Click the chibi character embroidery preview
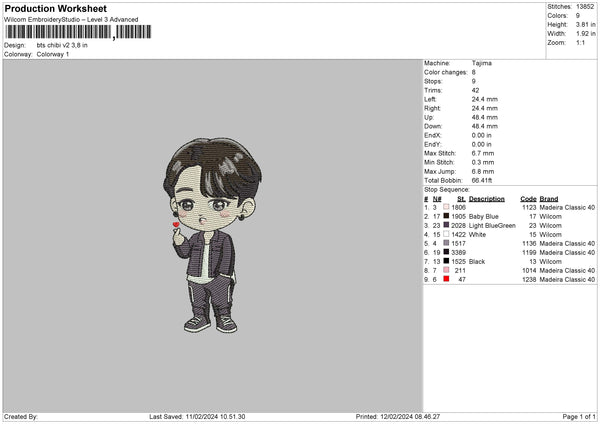This screenshot has height=424, width=600. click(x=212, y=235)
